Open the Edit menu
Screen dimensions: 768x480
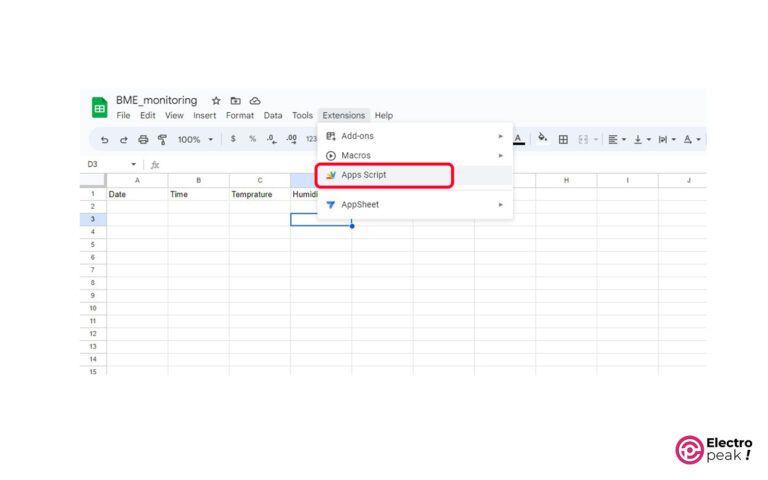[147, 116]
